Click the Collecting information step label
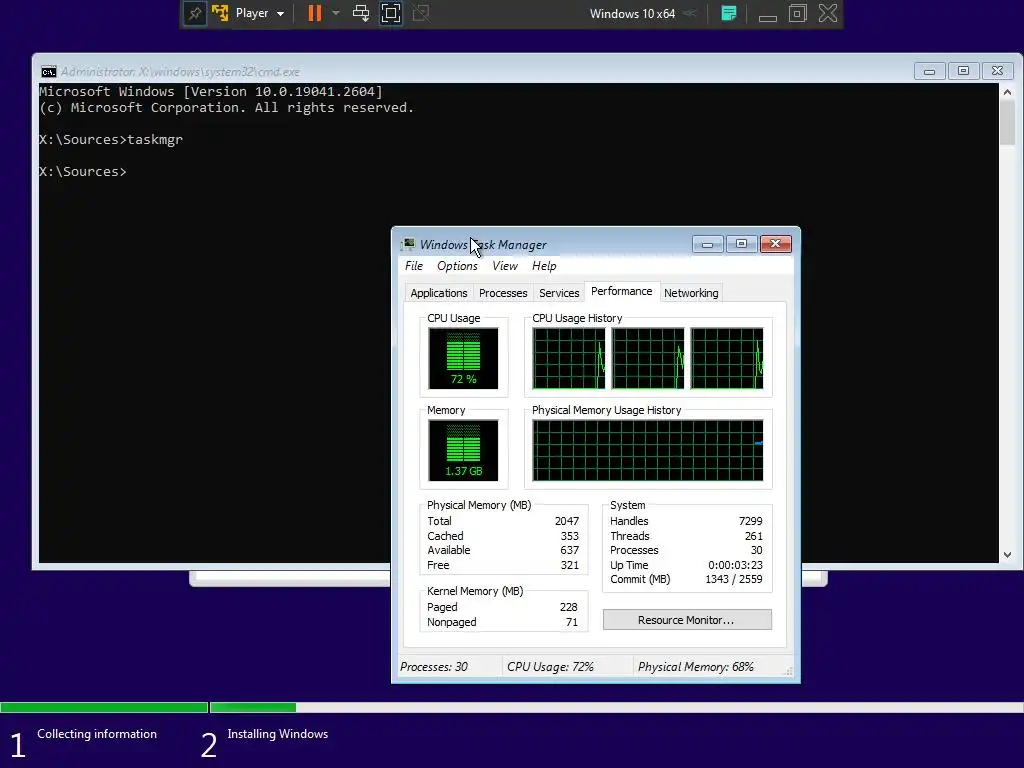1024x768 pixels. [x=97, y=734]
